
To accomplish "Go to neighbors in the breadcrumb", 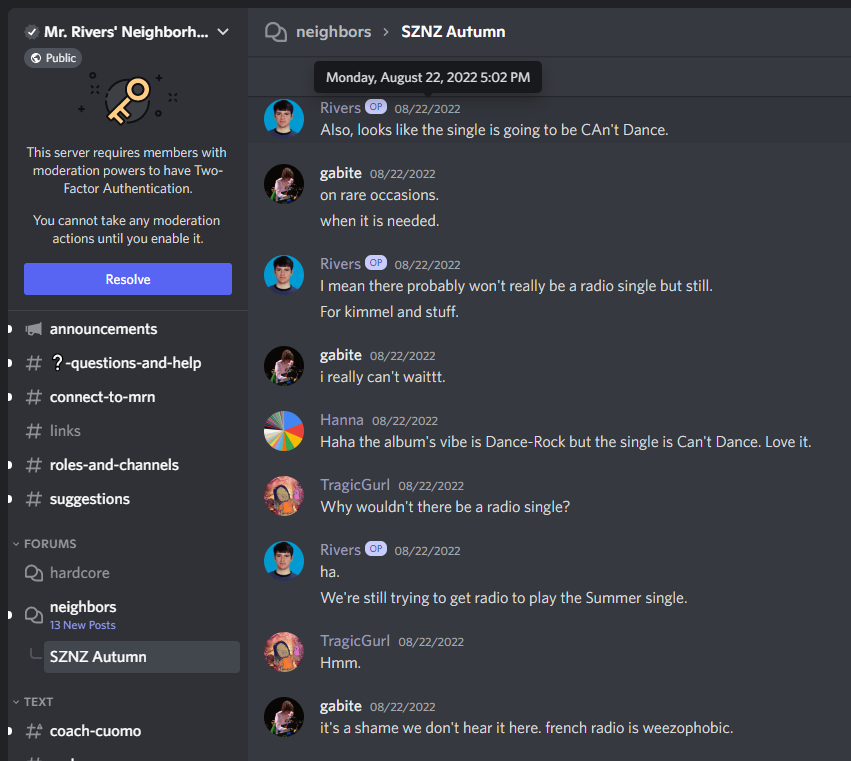I will (333, 32).
